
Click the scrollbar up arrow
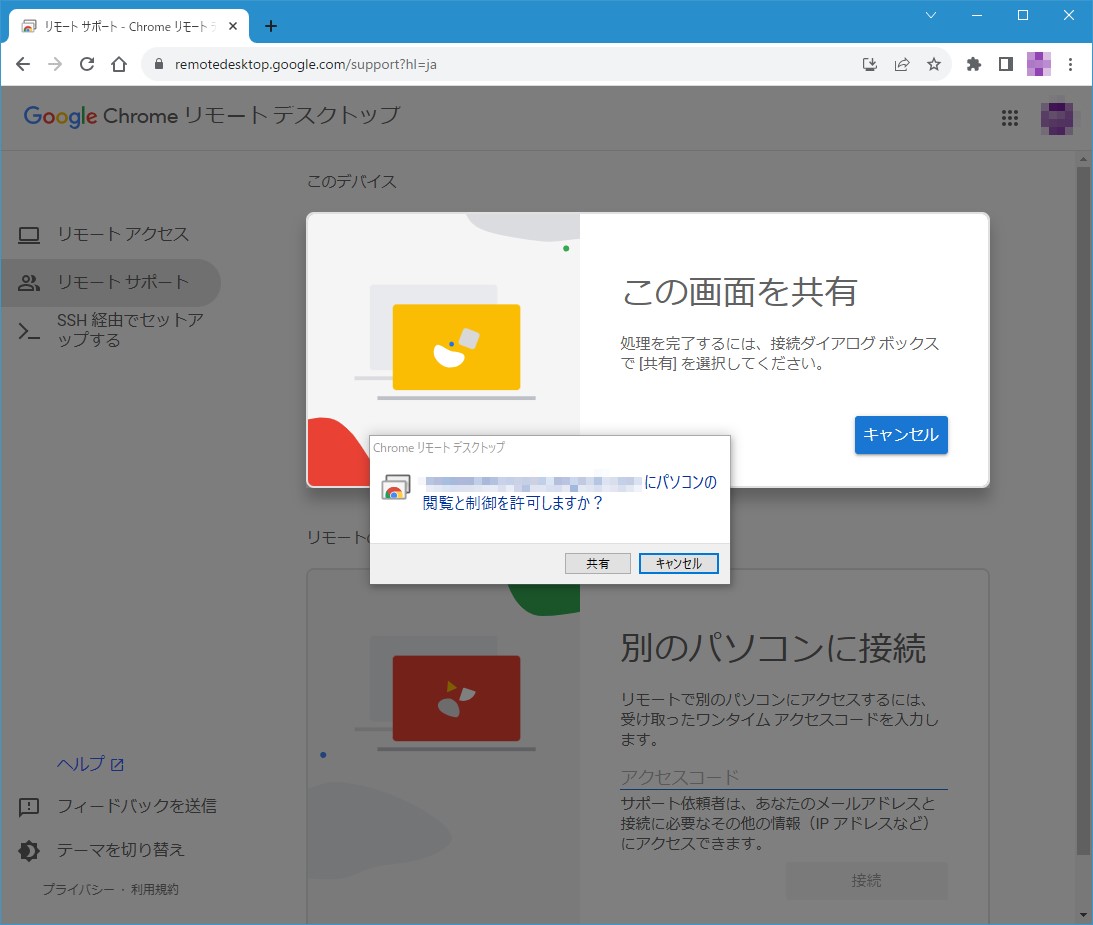coord(1083,159)
